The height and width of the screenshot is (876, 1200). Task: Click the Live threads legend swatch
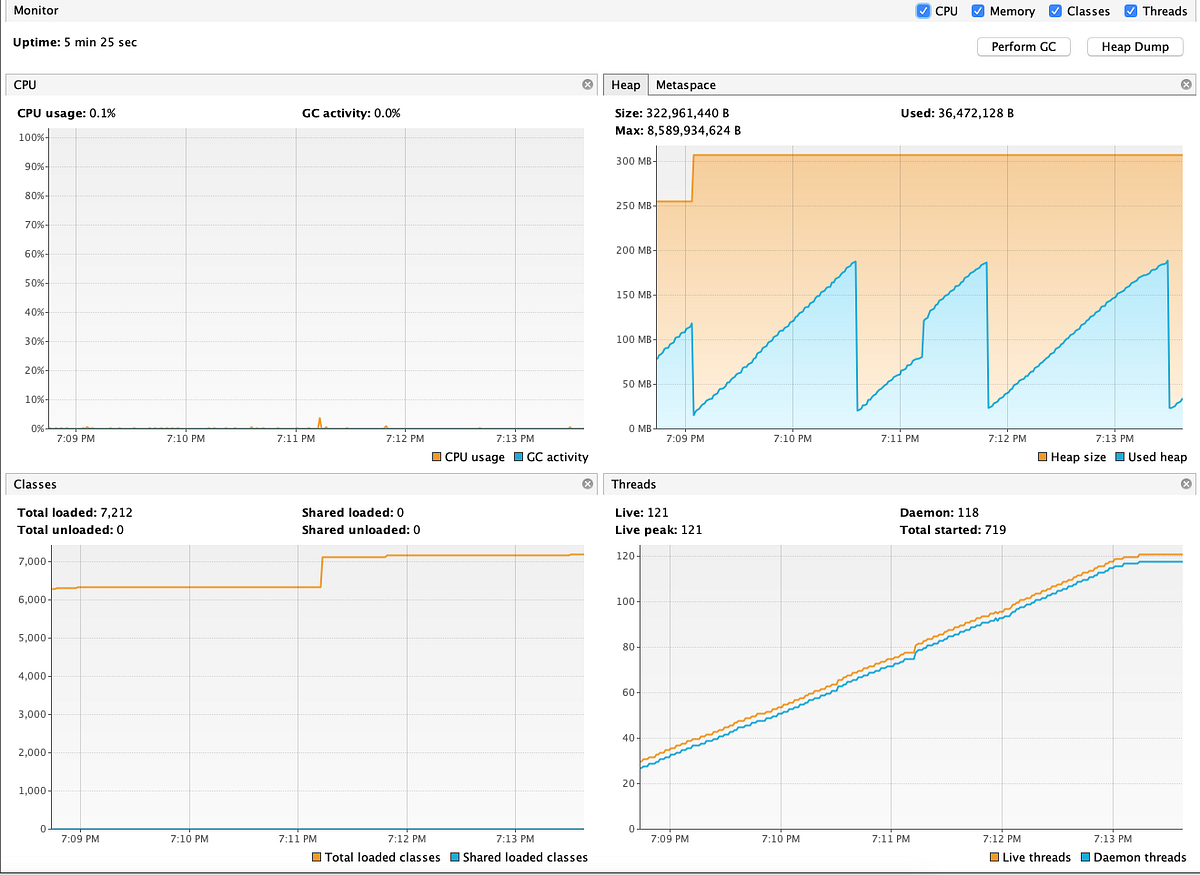pos(994,857)
